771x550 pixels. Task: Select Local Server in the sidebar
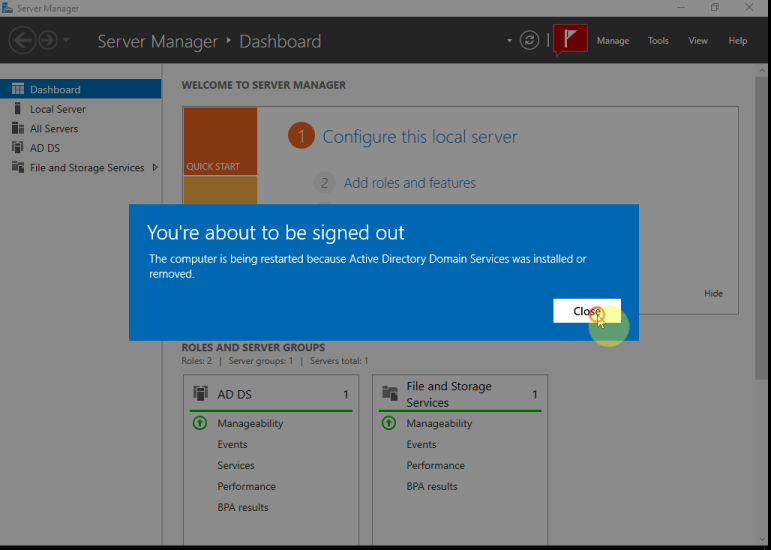pos(81,109)
